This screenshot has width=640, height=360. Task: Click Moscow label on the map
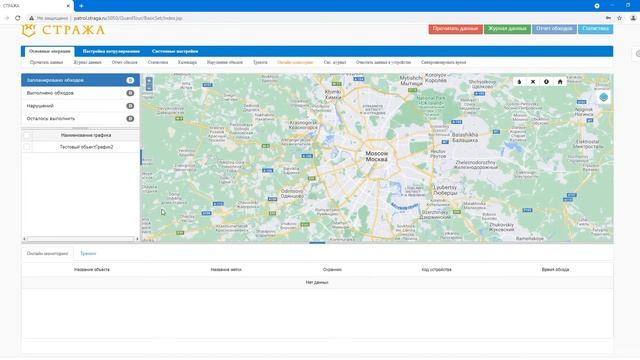[x=376, y=156]
